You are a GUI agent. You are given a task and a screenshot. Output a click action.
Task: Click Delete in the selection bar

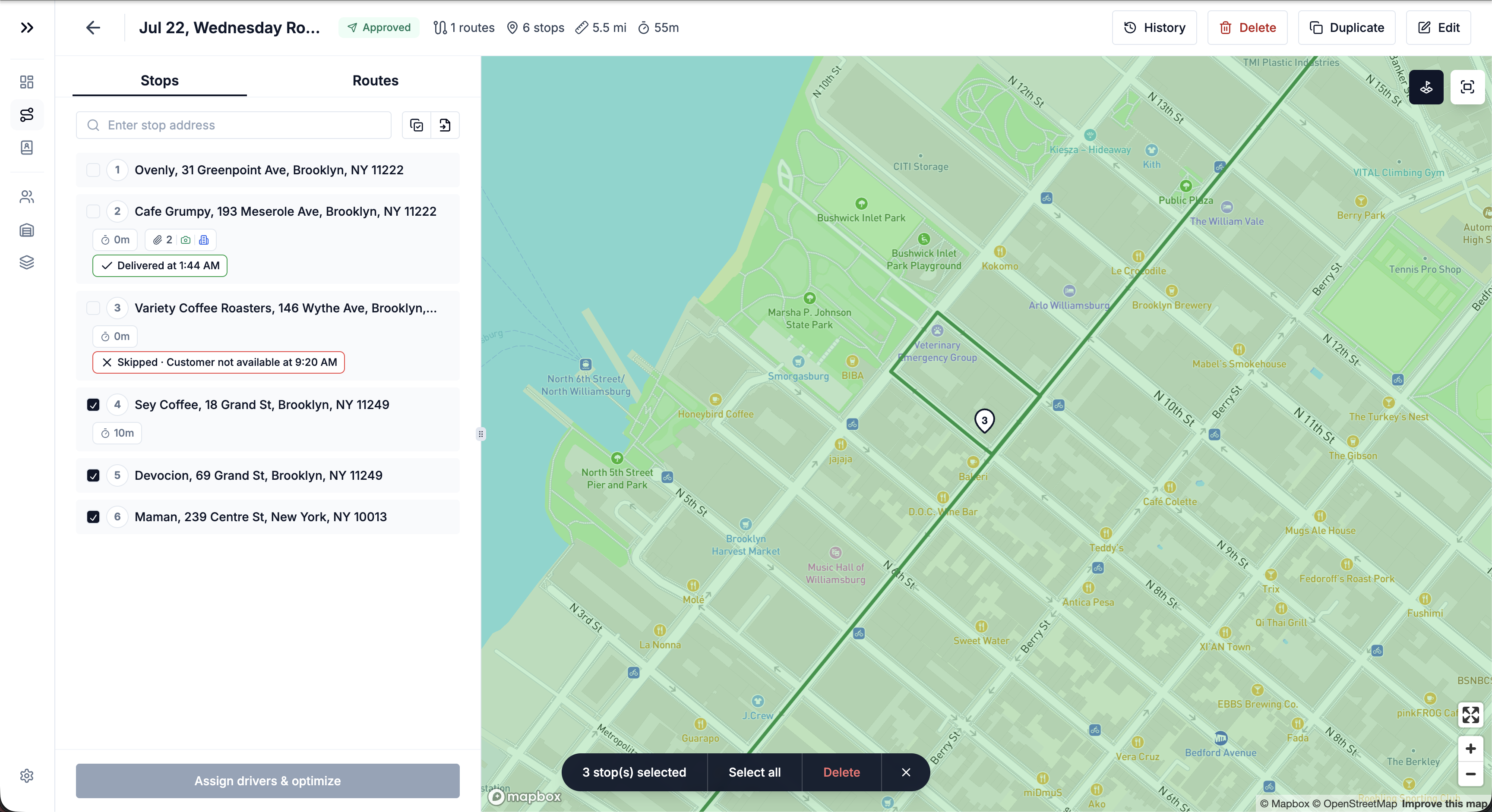pos(841,772)
